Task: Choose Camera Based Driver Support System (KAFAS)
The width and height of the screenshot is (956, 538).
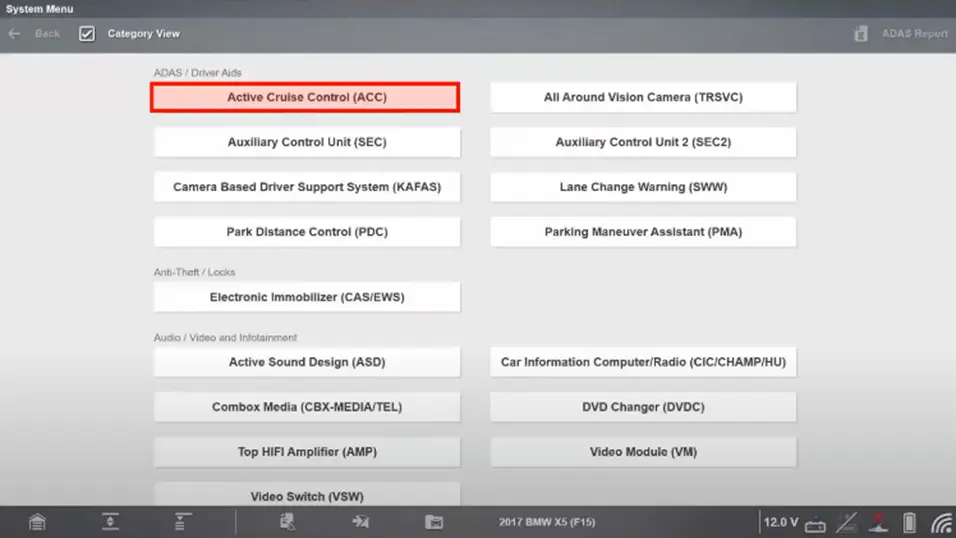Action: point(306,187)
